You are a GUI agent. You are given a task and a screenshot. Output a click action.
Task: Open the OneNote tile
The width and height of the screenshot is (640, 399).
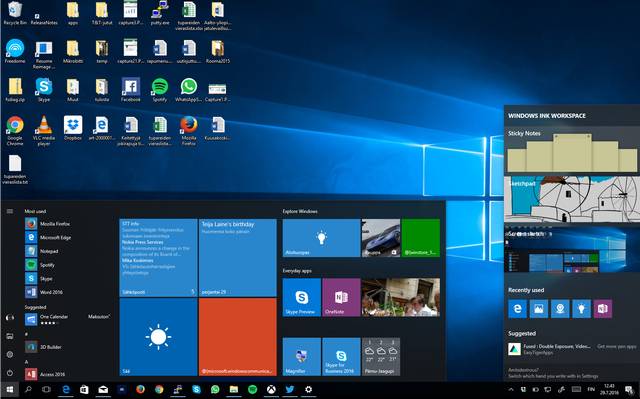point(341,297)
